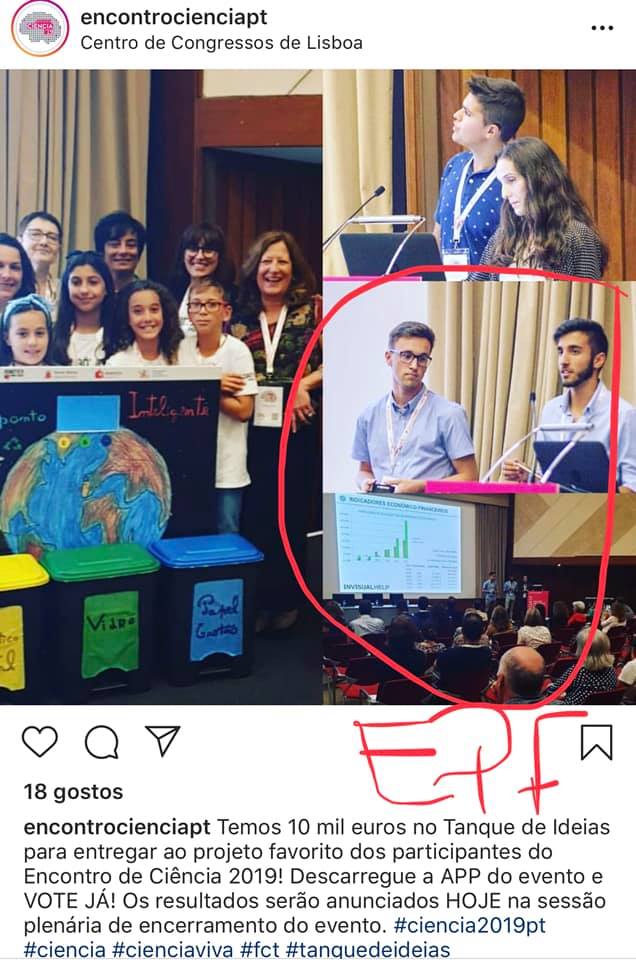Tap the group photo with recycling bins
This screenshot has width=636, height=960.
161,387
